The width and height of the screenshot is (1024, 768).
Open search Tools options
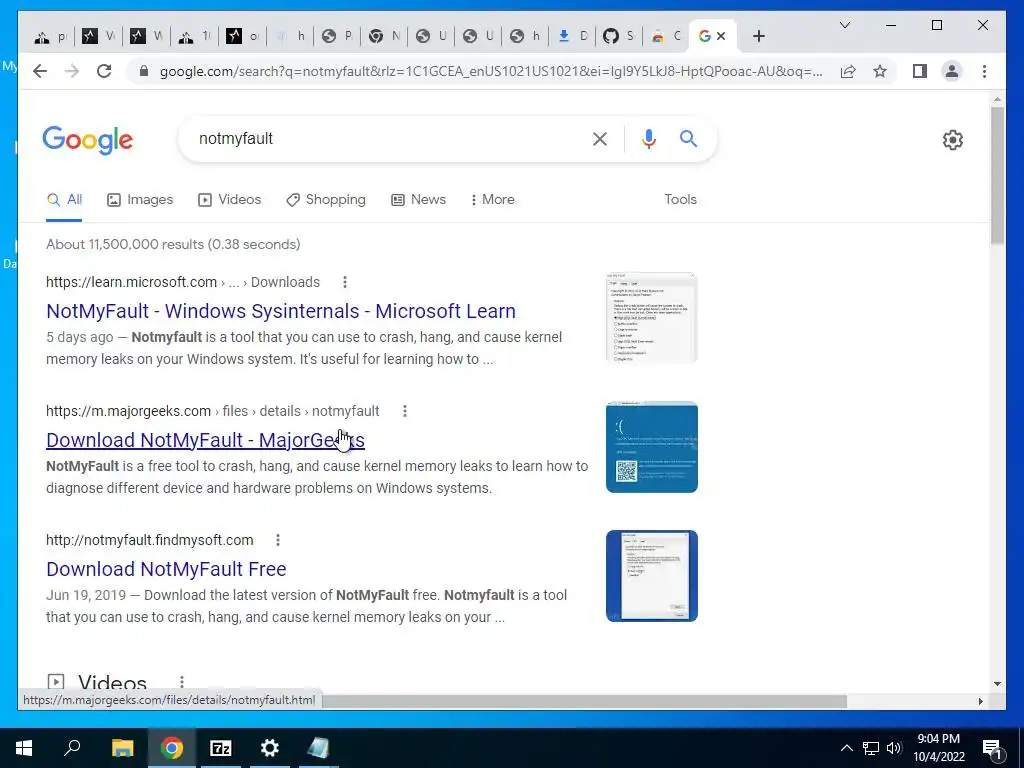coord(680,200)
